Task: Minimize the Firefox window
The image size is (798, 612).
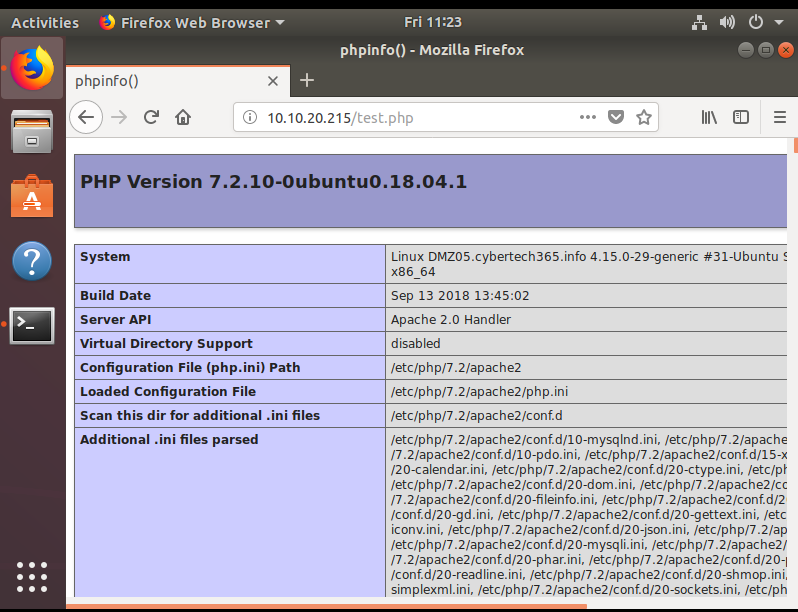Action: 746,50
